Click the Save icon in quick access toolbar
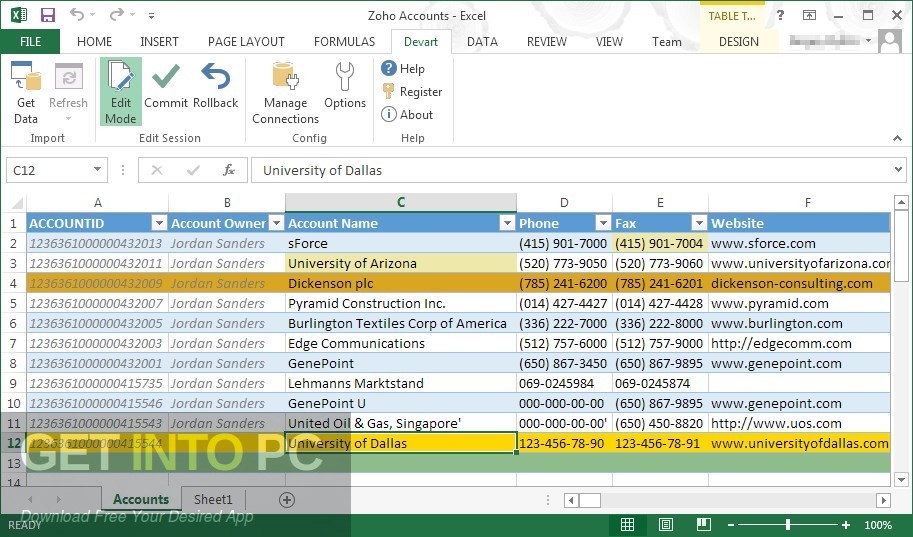This screenshot has width=913, height=537. (x=48, y=15)
